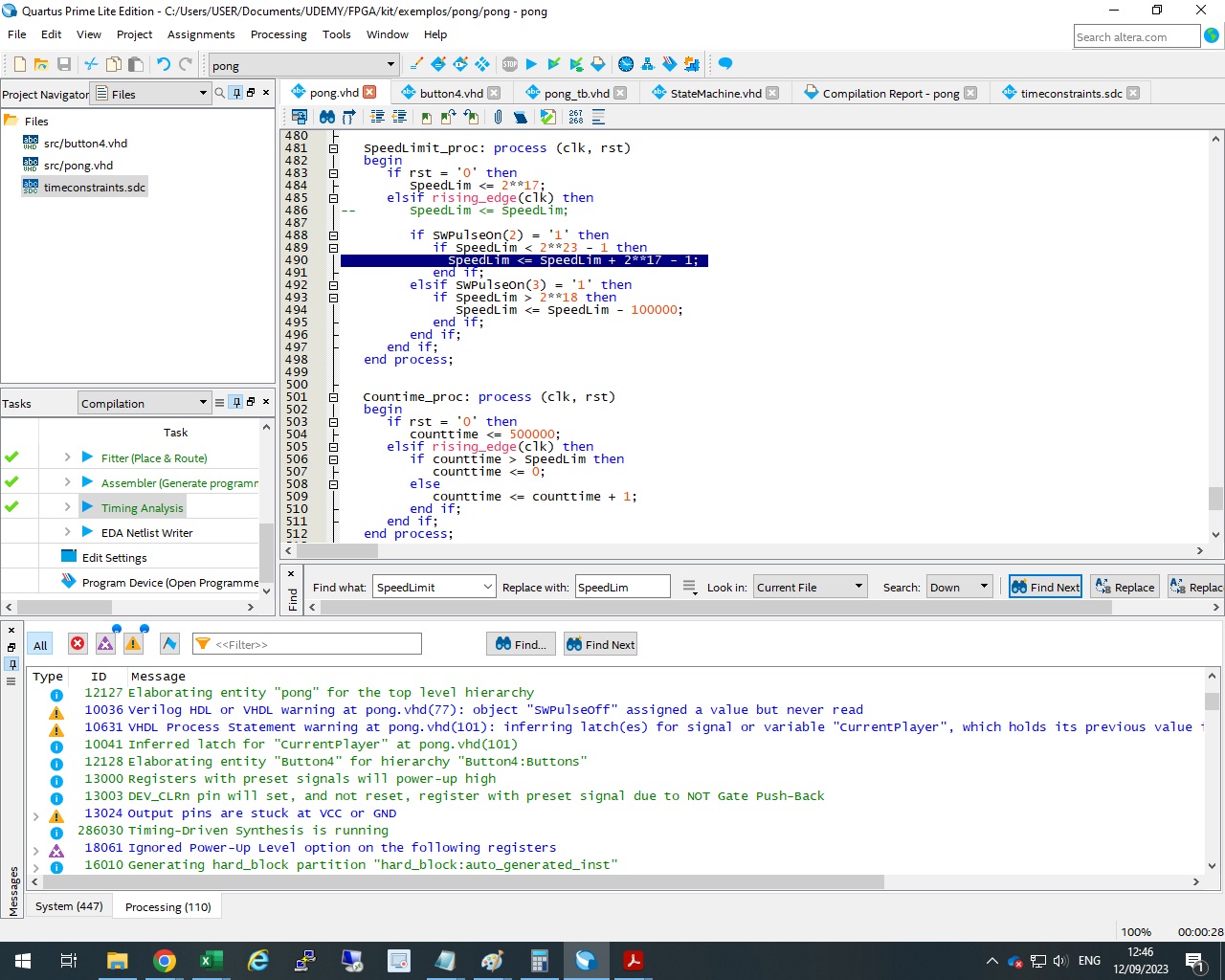Open the Search direction Down dropdown
Image resolution: width=1225 pixels, height=980 pixels.
pos(958,588)
